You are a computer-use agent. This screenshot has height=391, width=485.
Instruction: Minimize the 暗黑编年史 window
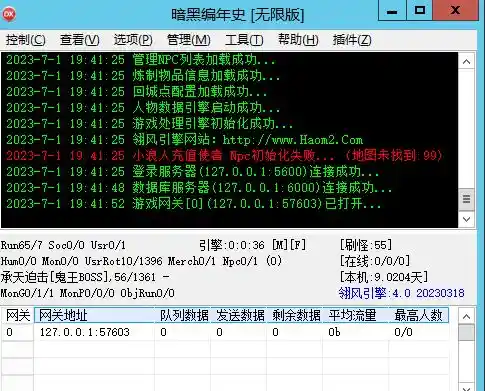point(392,11)
